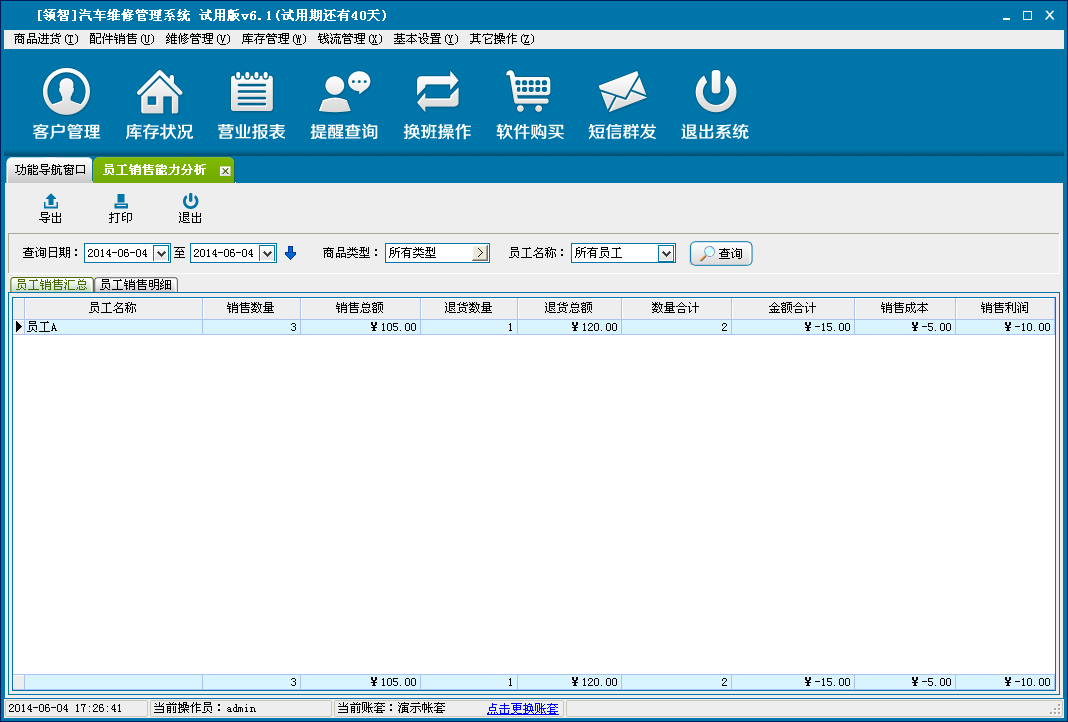Click the blue down arrow beside dates

pos(291,253)
